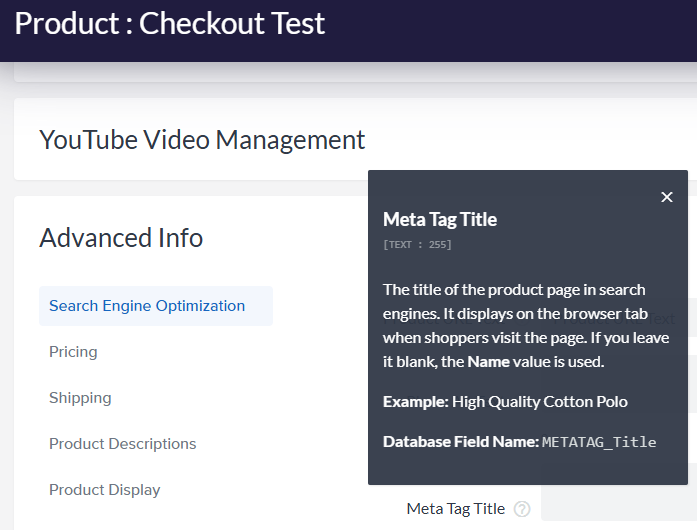Screen dimensions: 697x530
Task: Go to Product Descriptions section
Action: pos(122,444)
